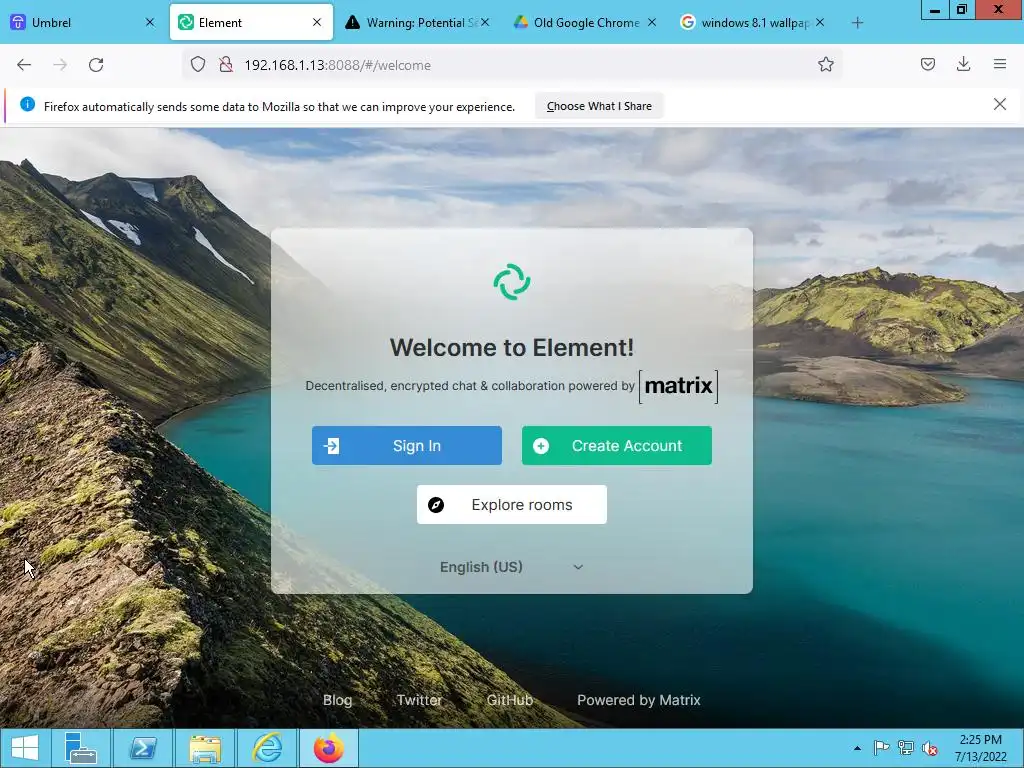Open the shield tracking protection icon
This screenshot has height=768, width=1024.
pos(198,65)
